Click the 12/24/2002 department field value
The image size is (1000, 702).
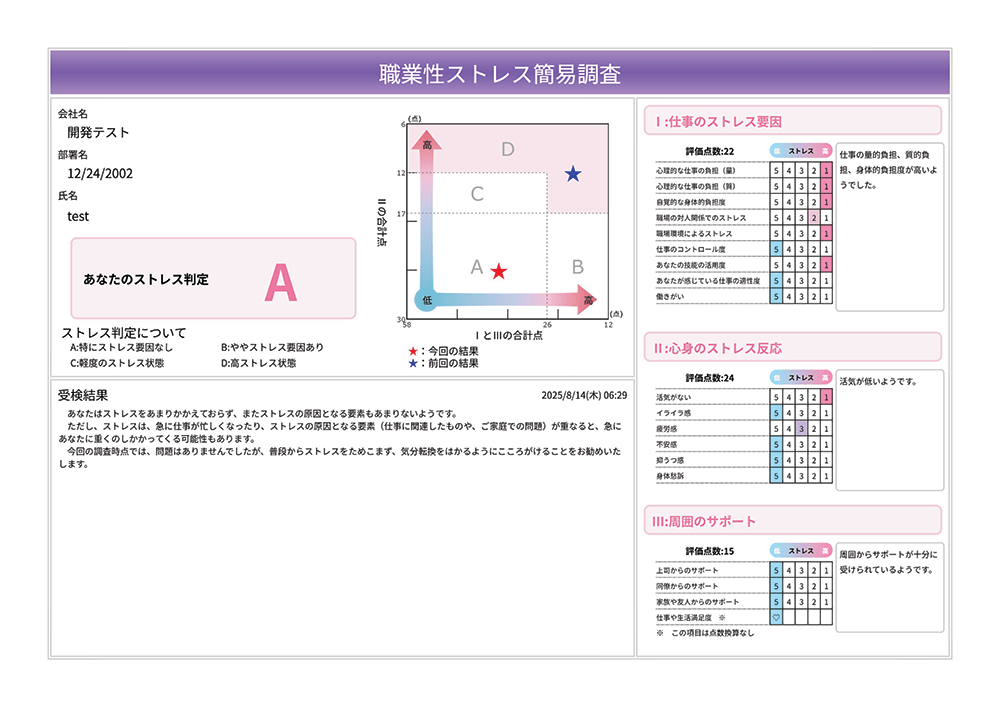pyautogui.click(x=100, y=173)
